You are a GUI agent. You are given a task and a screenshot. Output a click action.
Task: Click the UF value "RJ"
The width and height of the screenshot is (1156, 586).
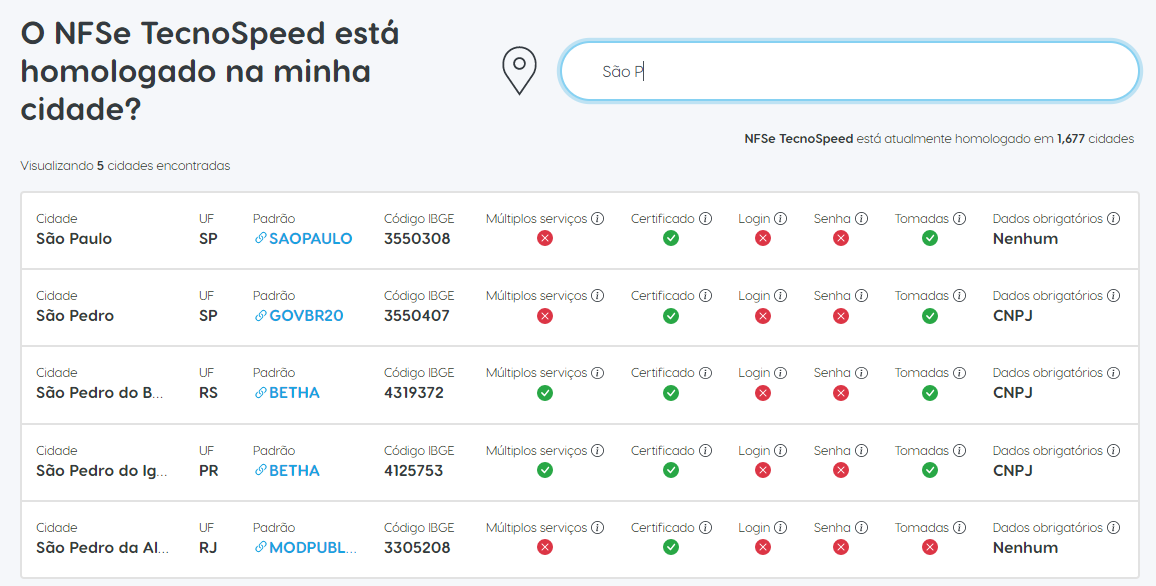click(x=208, y=548)
